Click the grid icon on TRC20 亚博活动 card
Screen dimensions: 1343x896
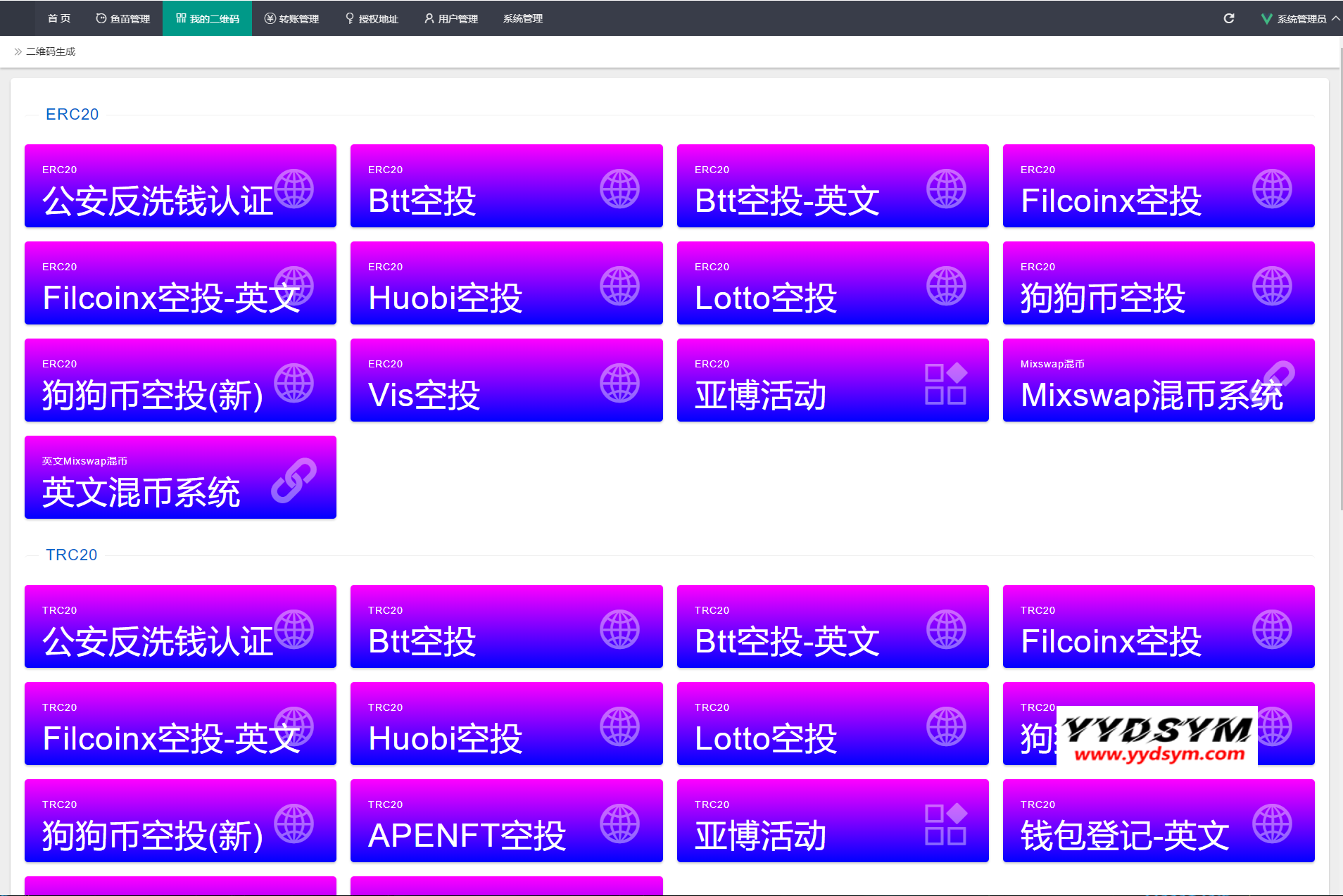(x=945, y=824)
